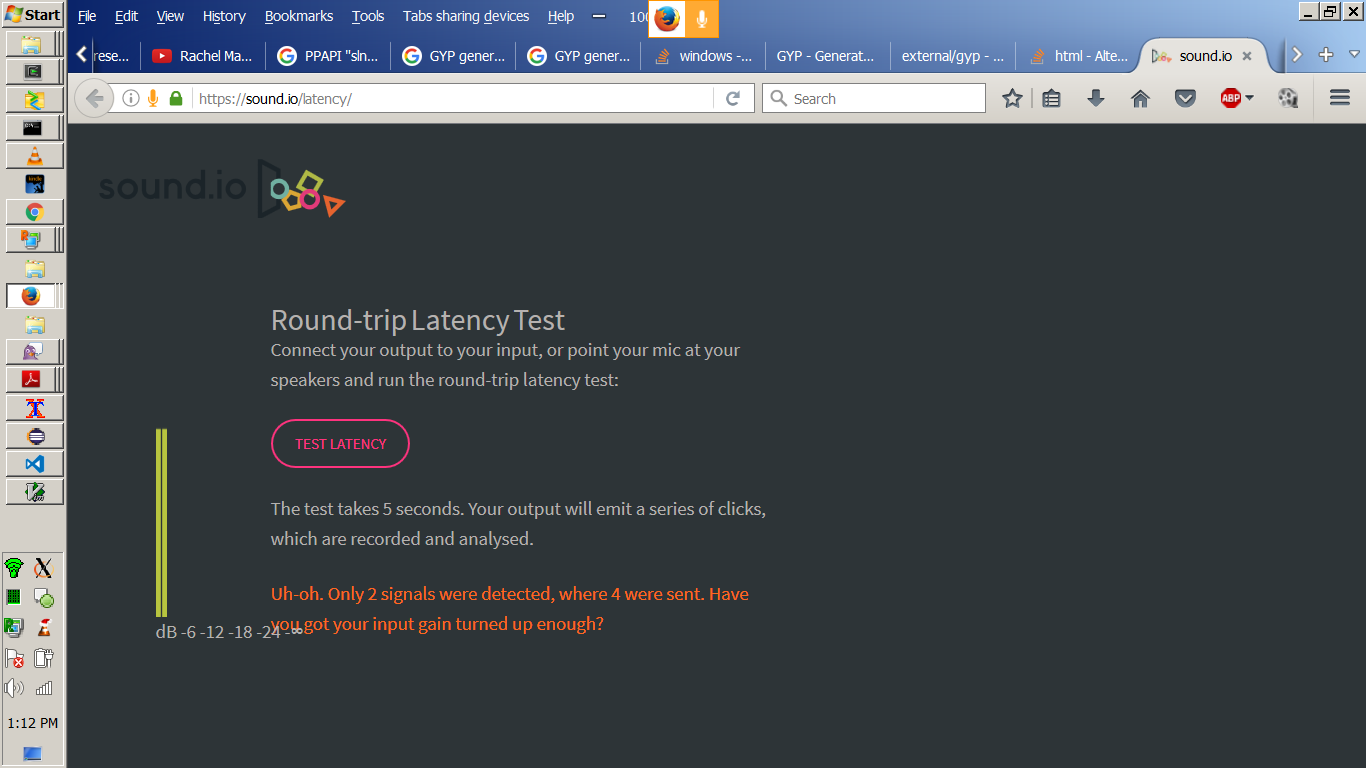Click the TEST LATENCY button
This screenshot has width=1366, height=768.
[340, 443]
